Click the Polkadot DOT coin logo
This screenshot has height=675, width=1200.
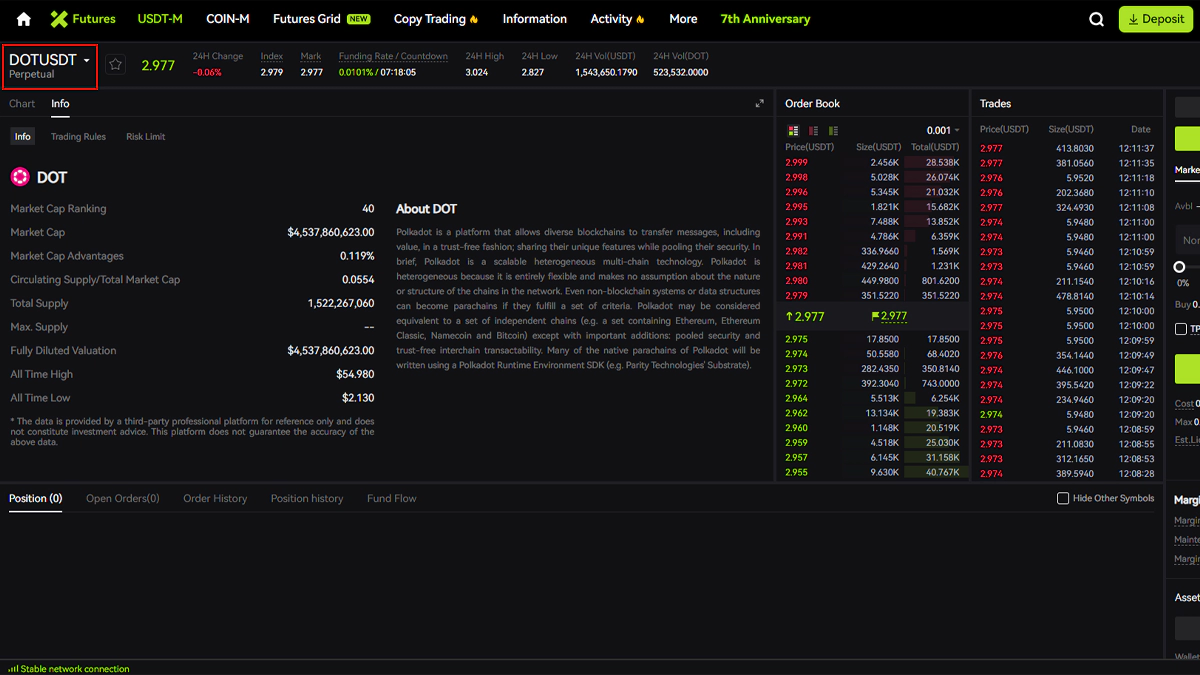(20, 177)
